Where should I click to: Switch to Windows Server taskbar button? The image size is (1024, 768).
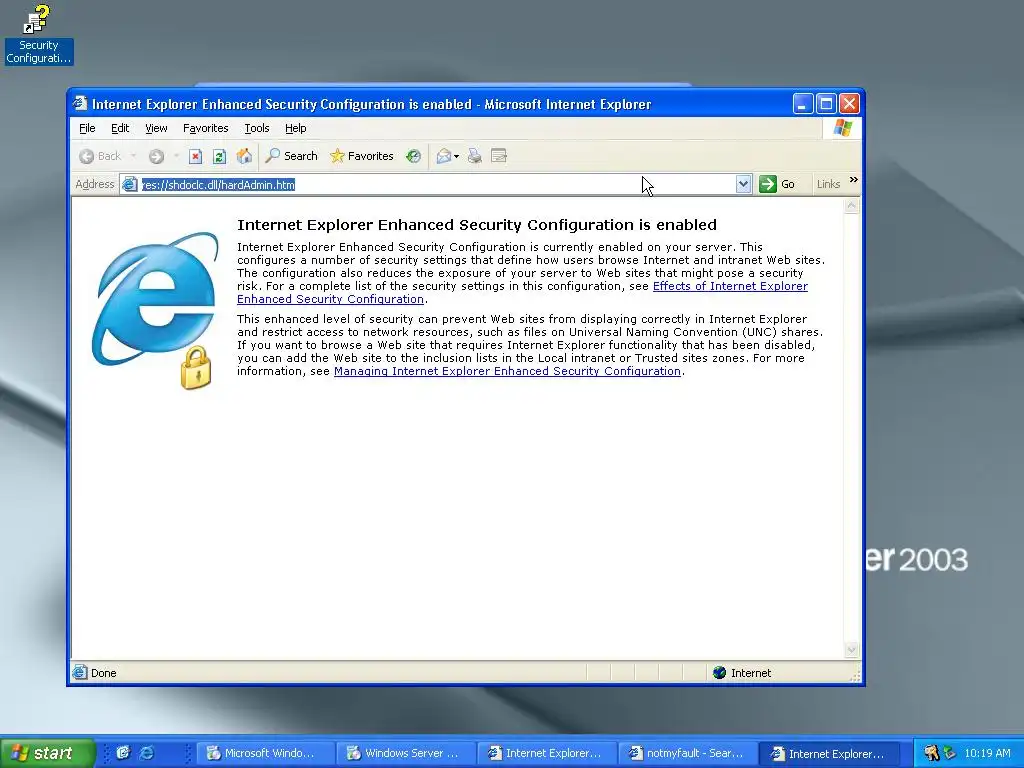pyautogui.click(x=405, y=753)
